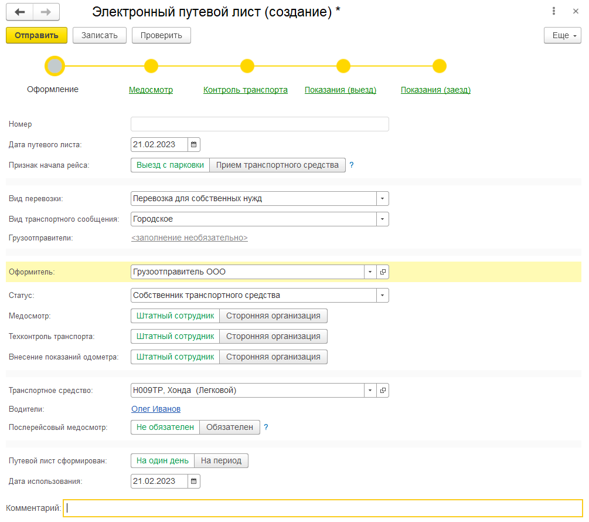589x522 pixels.
Task: Click the Оформление stage label
Action: pyautogui.click(x=53, y=89)
